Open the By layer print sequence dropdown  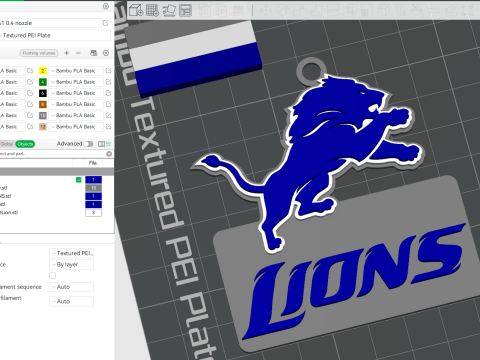(71, 264)
